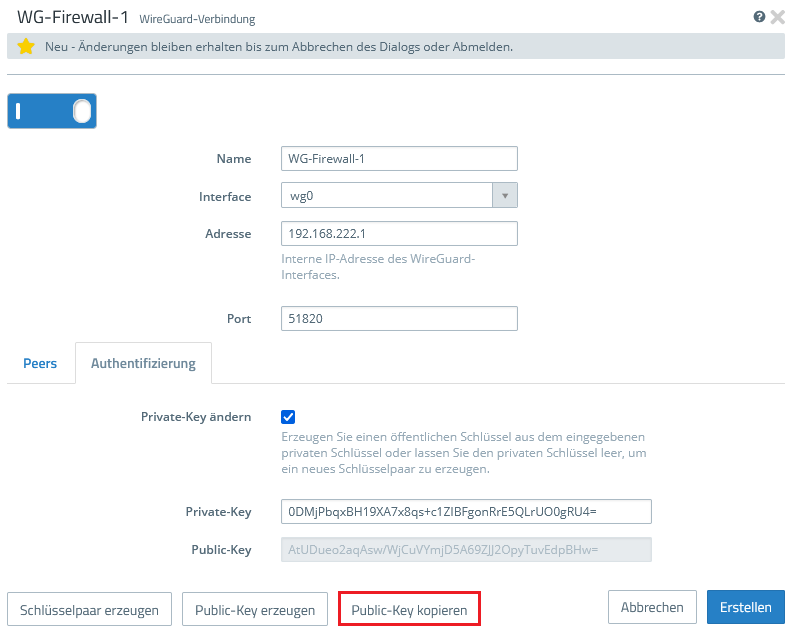Expand the Interface wg0 dropdown arrow
This screenshot has width=793, height=633.
click(x=505, y=196)
